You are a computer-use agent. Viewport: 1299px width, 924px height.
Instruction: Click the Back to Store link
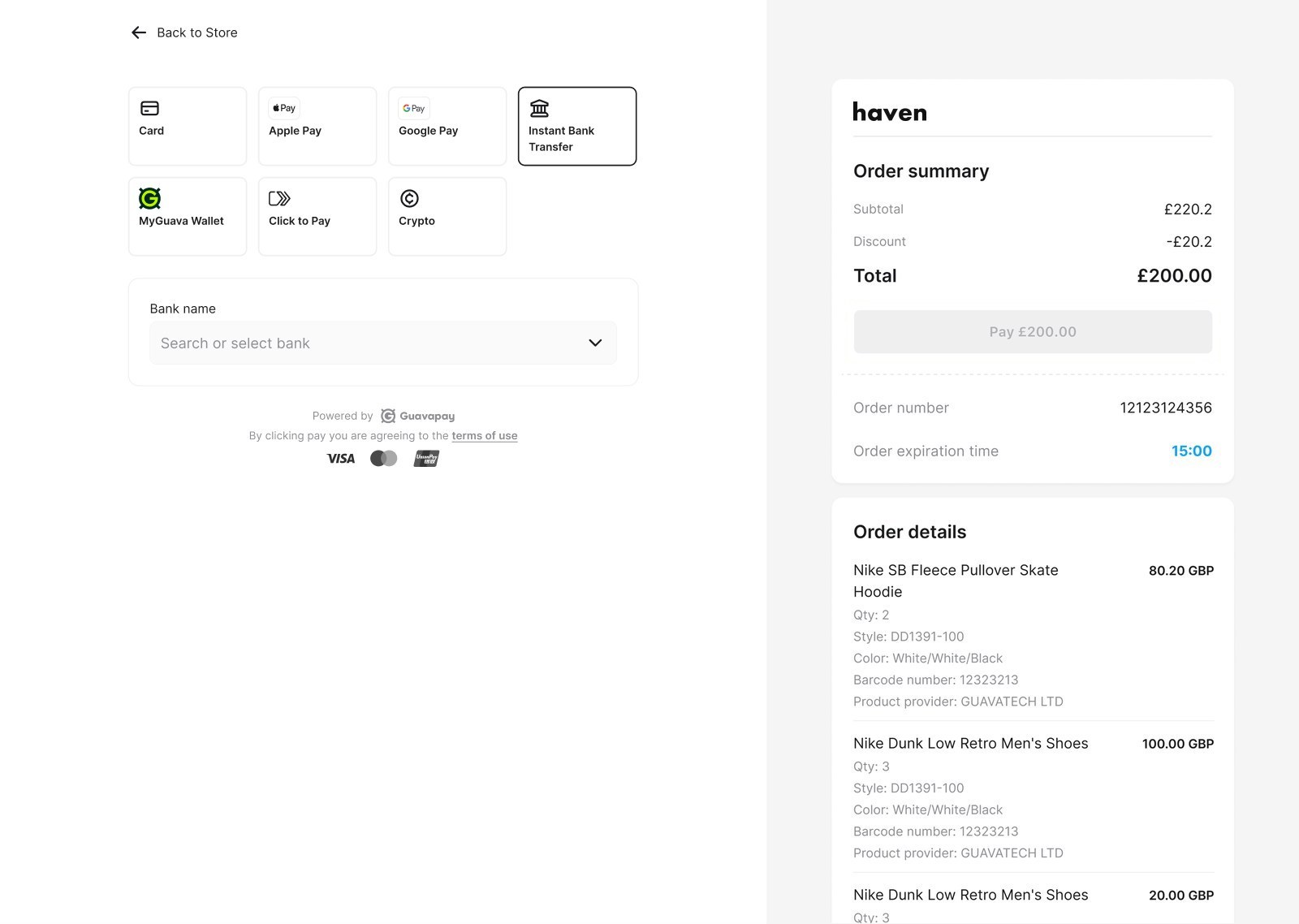click(x=196, y=32)
